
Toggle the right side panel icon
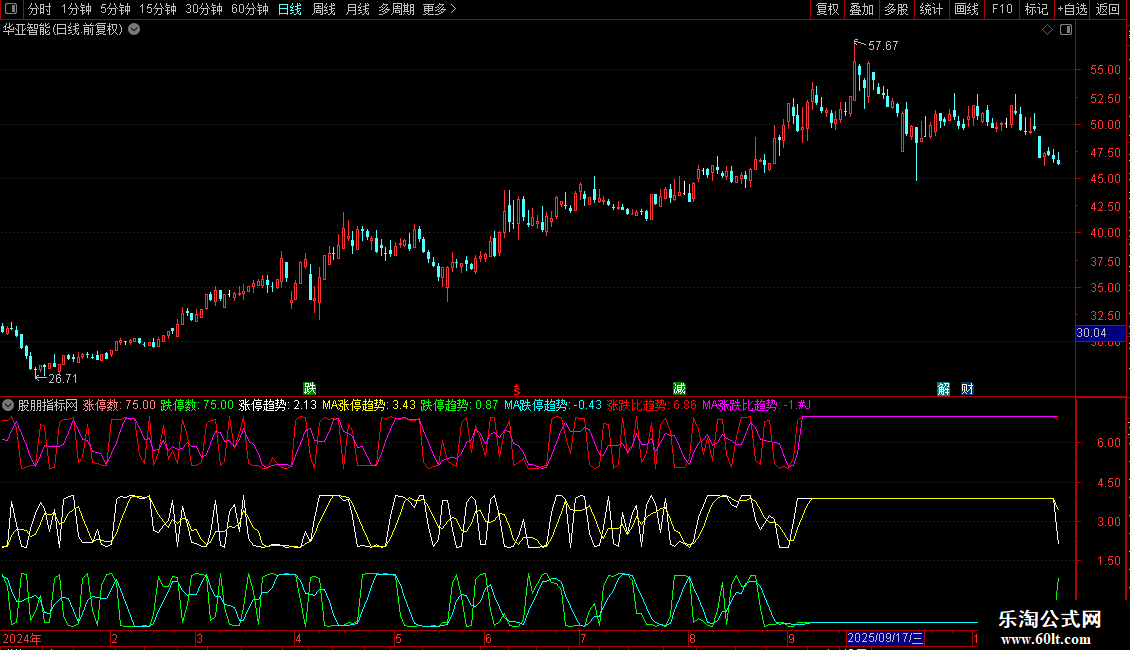click(x=1066, y=30)
